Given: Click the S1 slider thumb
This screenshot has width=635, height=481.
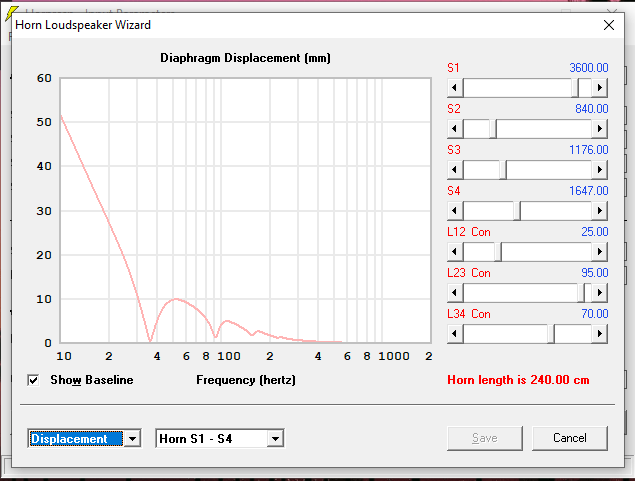Looking at the screenshot, I should pos(575,88).
